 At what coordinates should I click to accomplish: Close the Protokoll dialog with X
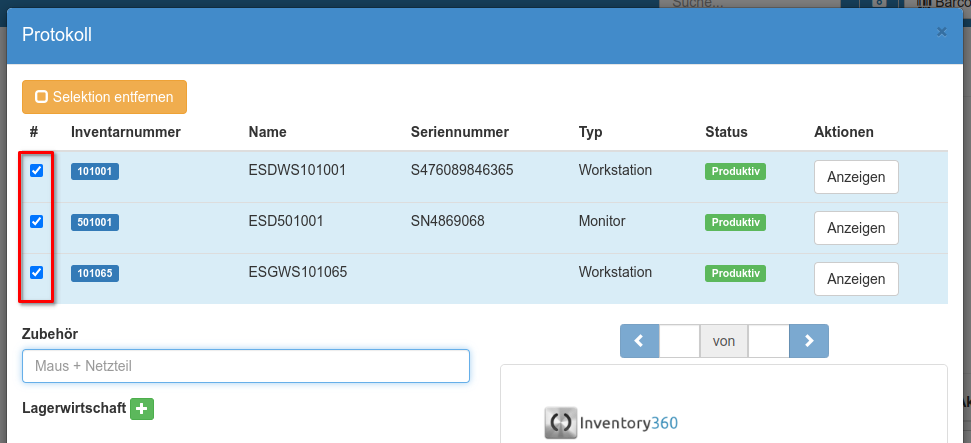point(941,32)
